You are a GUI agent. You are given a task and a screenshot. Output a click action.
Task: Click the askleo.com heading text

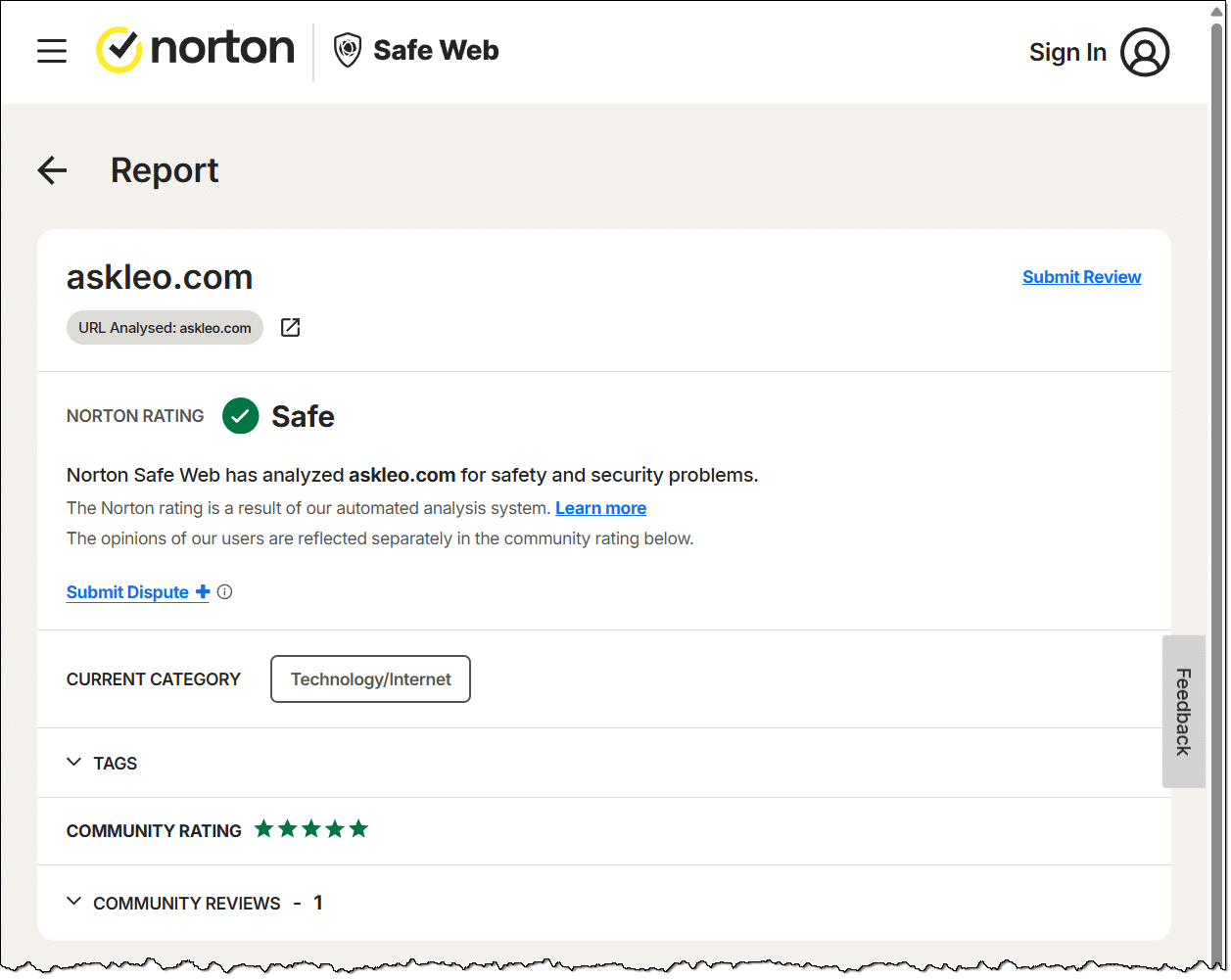(x=160, y=277)
